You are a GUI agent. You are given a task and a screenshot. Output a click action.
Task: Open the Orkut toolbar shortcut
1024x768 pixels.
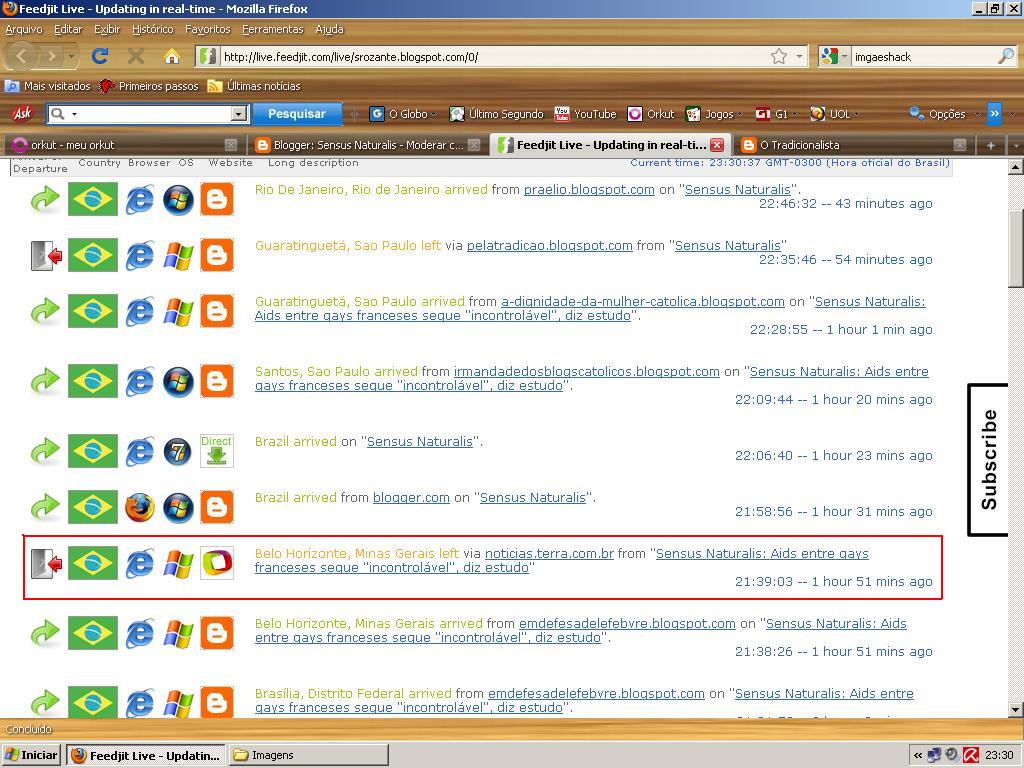(x=650, y=114)
